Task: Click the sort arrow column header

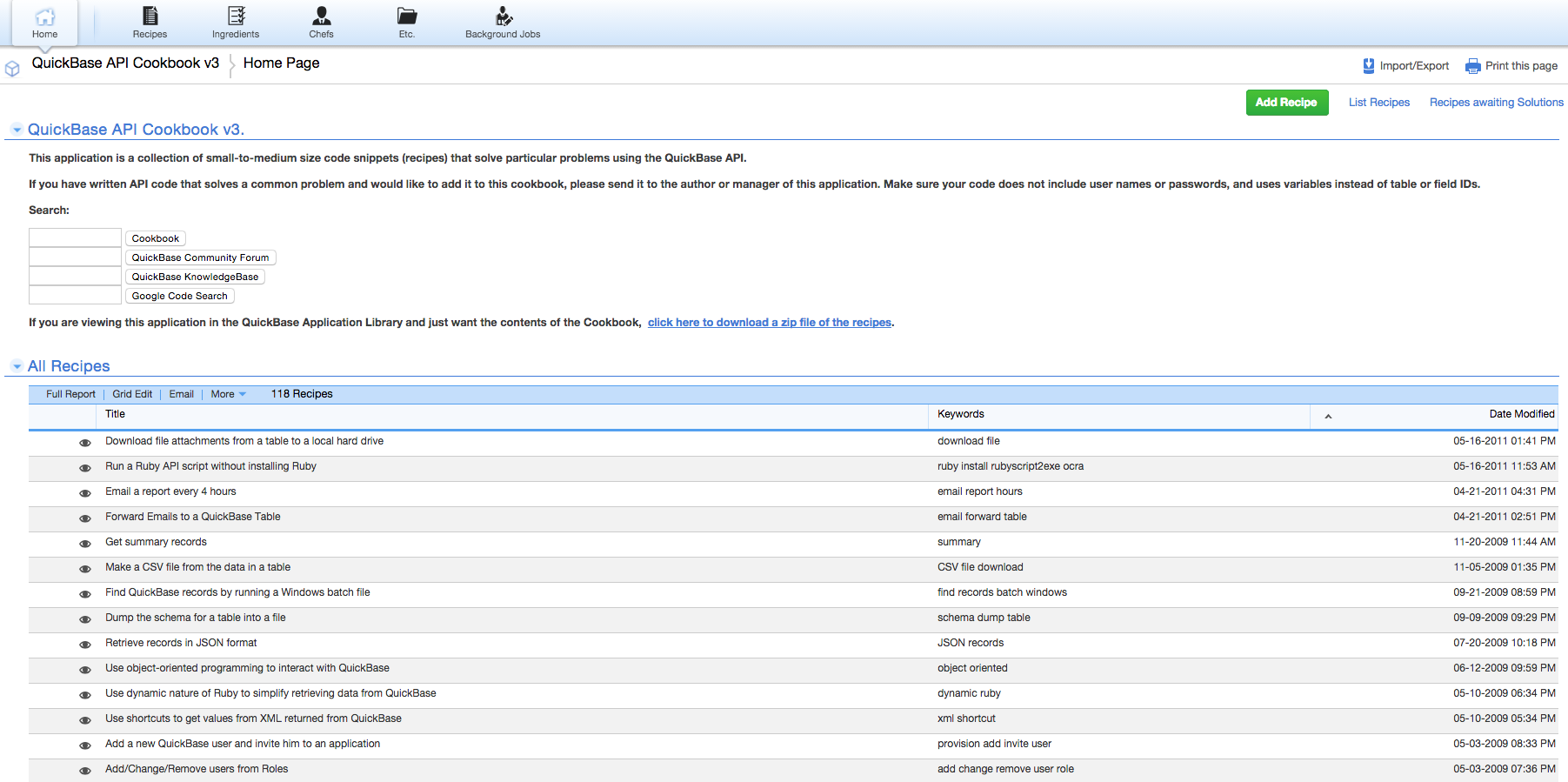Action: tap(1328, 417)
